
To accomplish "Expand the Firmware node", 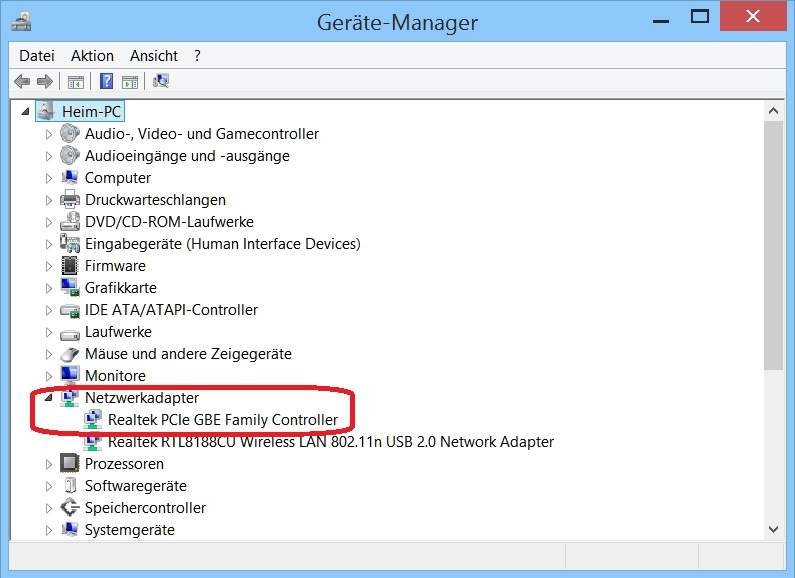I will coord(49,266).
